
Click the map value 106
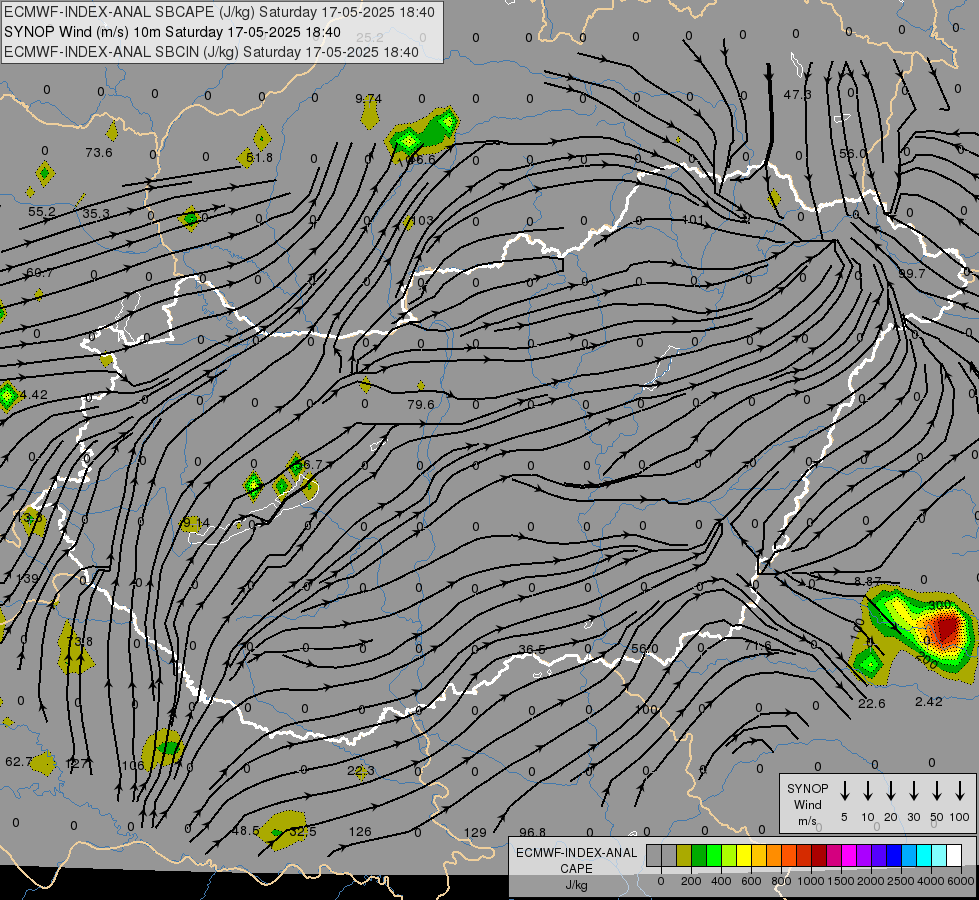coord(132,766)
